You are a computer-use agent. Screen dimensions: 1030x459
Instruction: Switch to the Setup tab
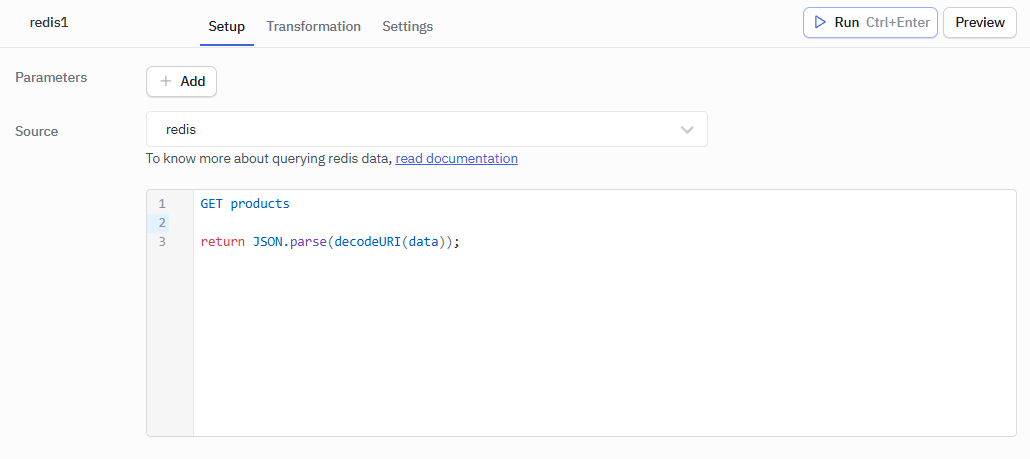(226, 26)
